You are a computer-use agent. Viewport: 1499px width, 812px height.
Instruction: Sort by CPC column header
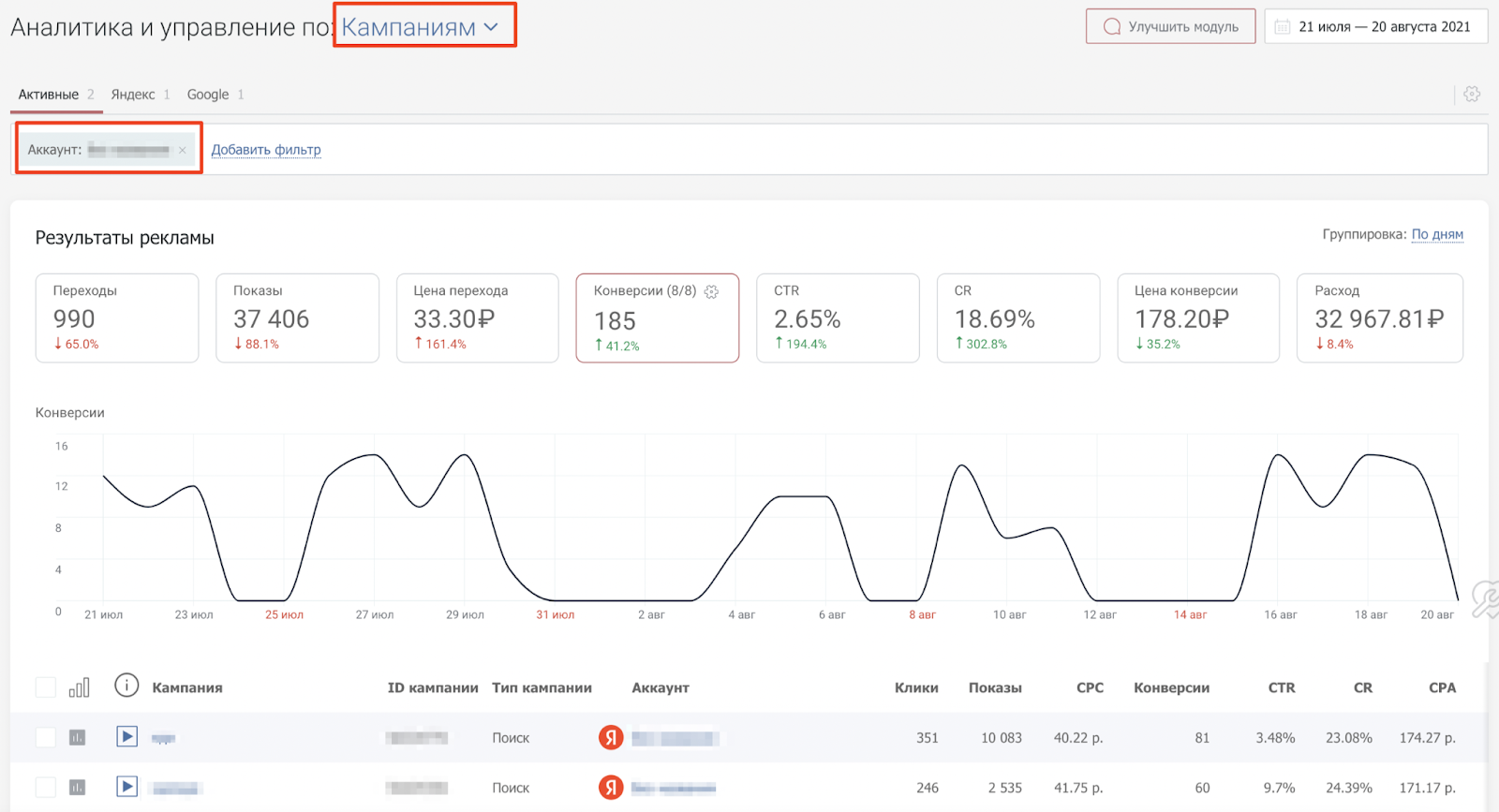1090,687
